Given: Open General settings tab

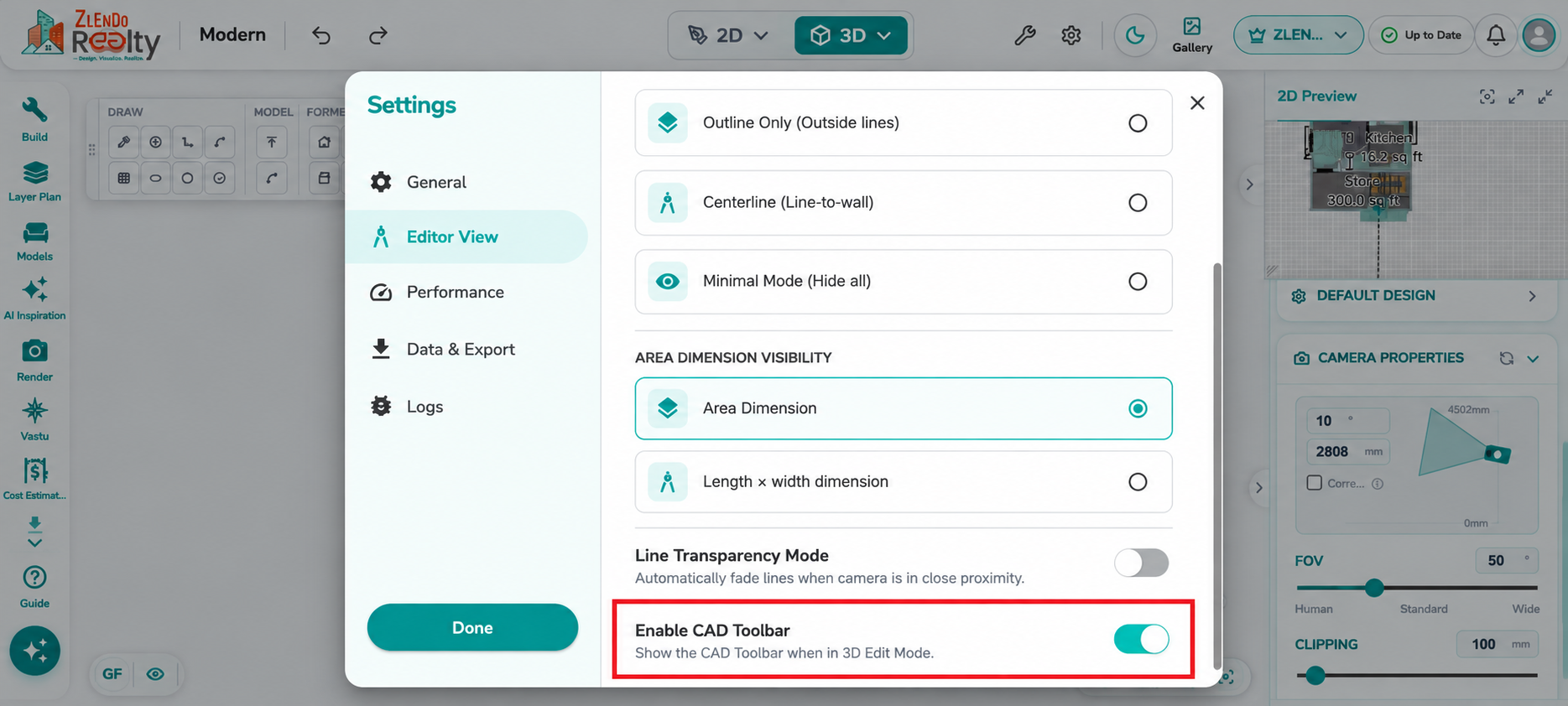Looking at the screenshot, I should (x=466, y=182).
